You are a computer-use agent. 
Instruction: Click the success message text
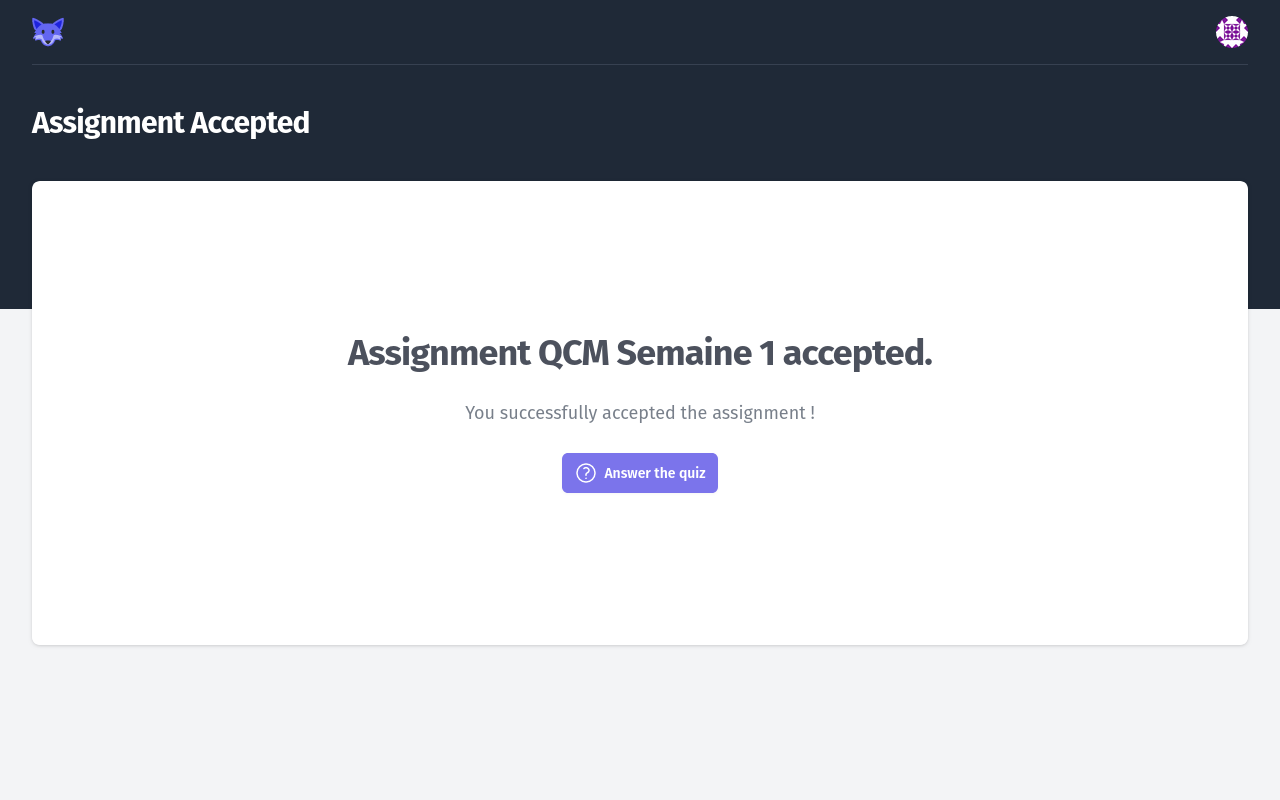point(640,412)
